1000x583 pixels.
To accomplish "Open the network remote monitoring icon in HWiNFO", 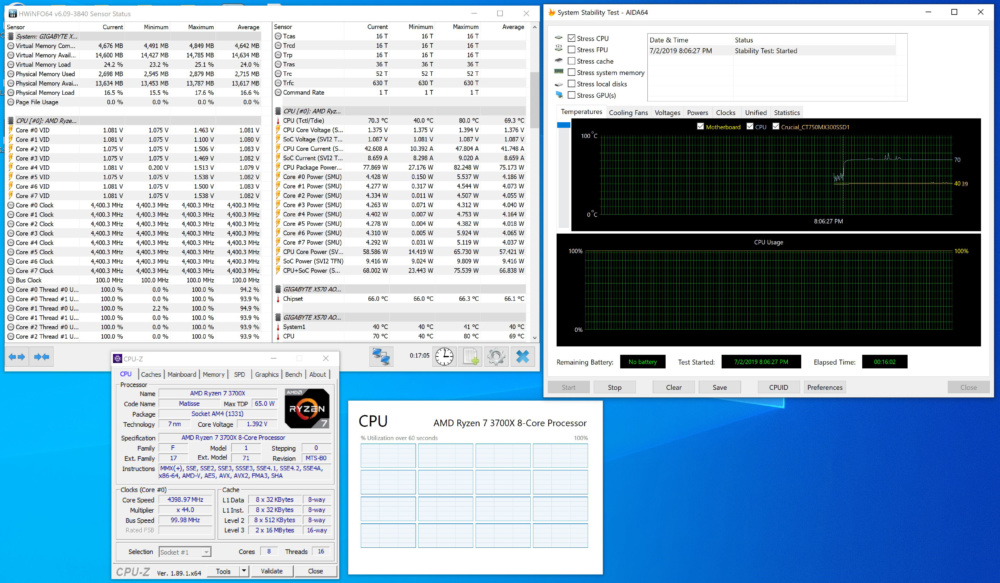I will coord(381,357).
